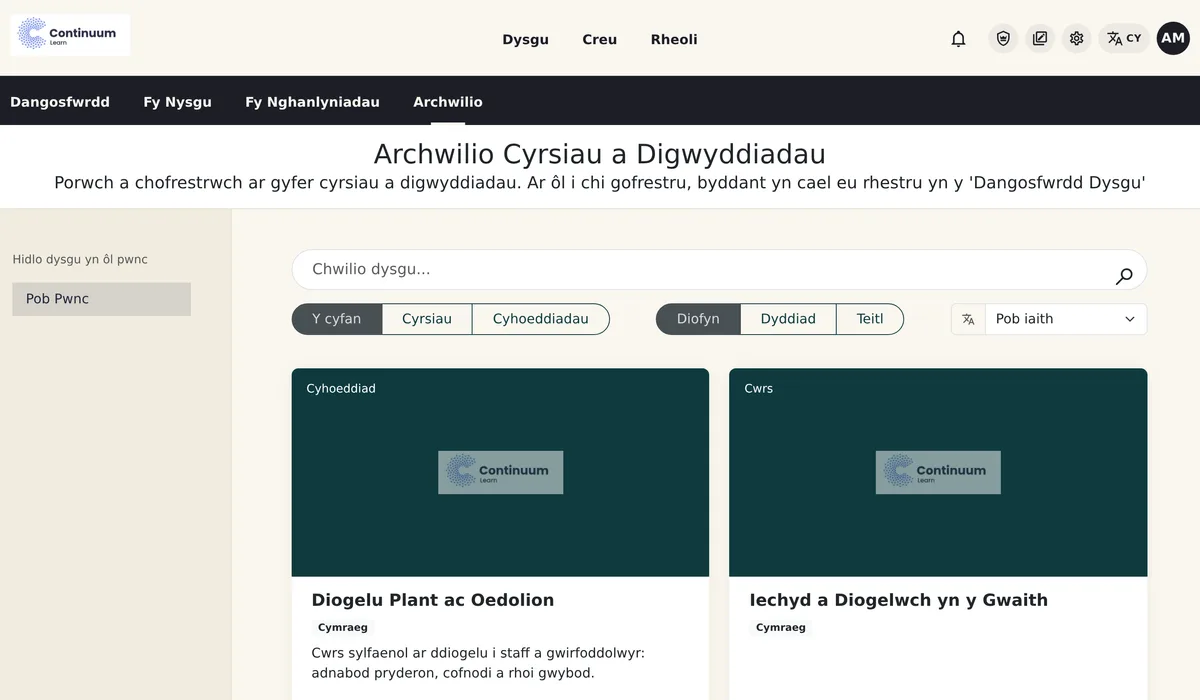Image resolution: width=1200 pixels, height=700 pixels.
Task: Click the Chwilio dysgu search field
Action: (x=719, y=270)
